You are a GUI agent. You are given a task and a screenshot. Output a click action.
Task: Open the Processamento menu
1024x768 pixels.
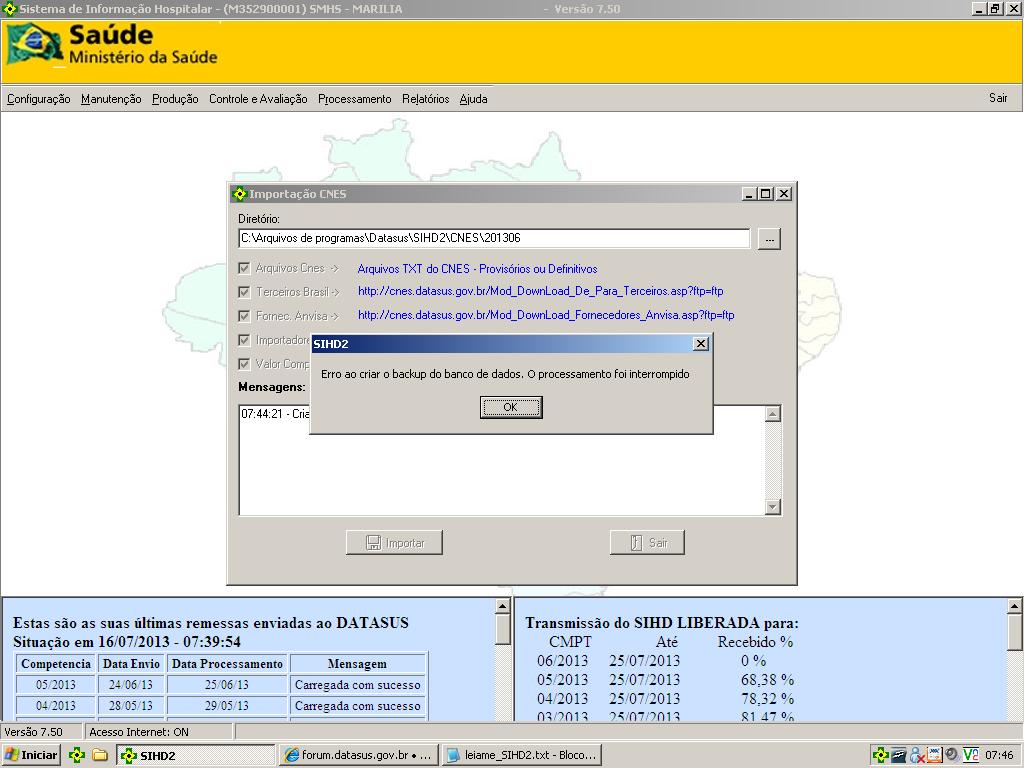pyautogui.click(x=354, y=99)
